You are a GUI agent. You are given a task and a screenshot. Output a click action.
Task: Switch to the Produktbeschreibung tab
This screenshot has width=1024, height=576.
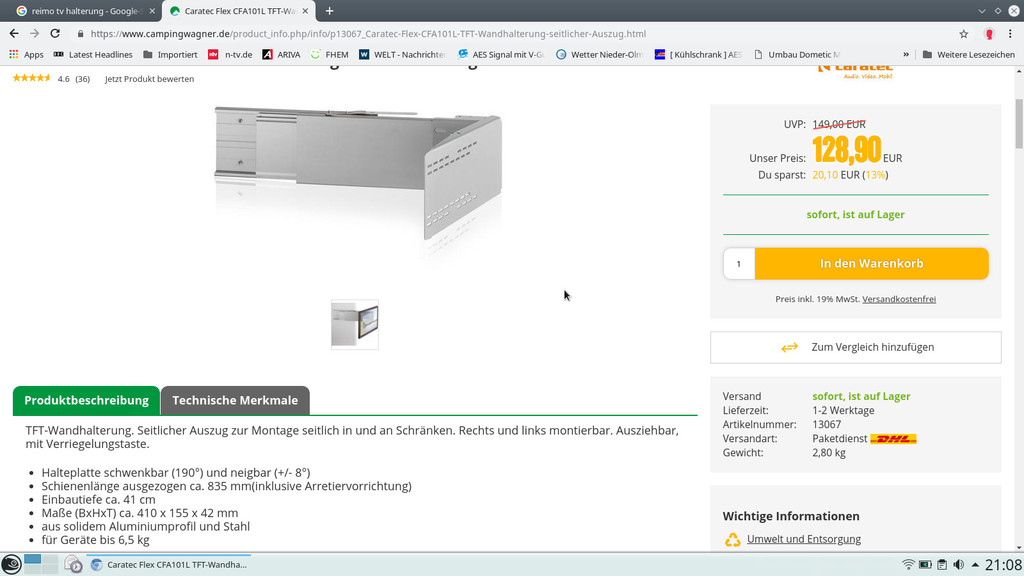click(86, 400)
